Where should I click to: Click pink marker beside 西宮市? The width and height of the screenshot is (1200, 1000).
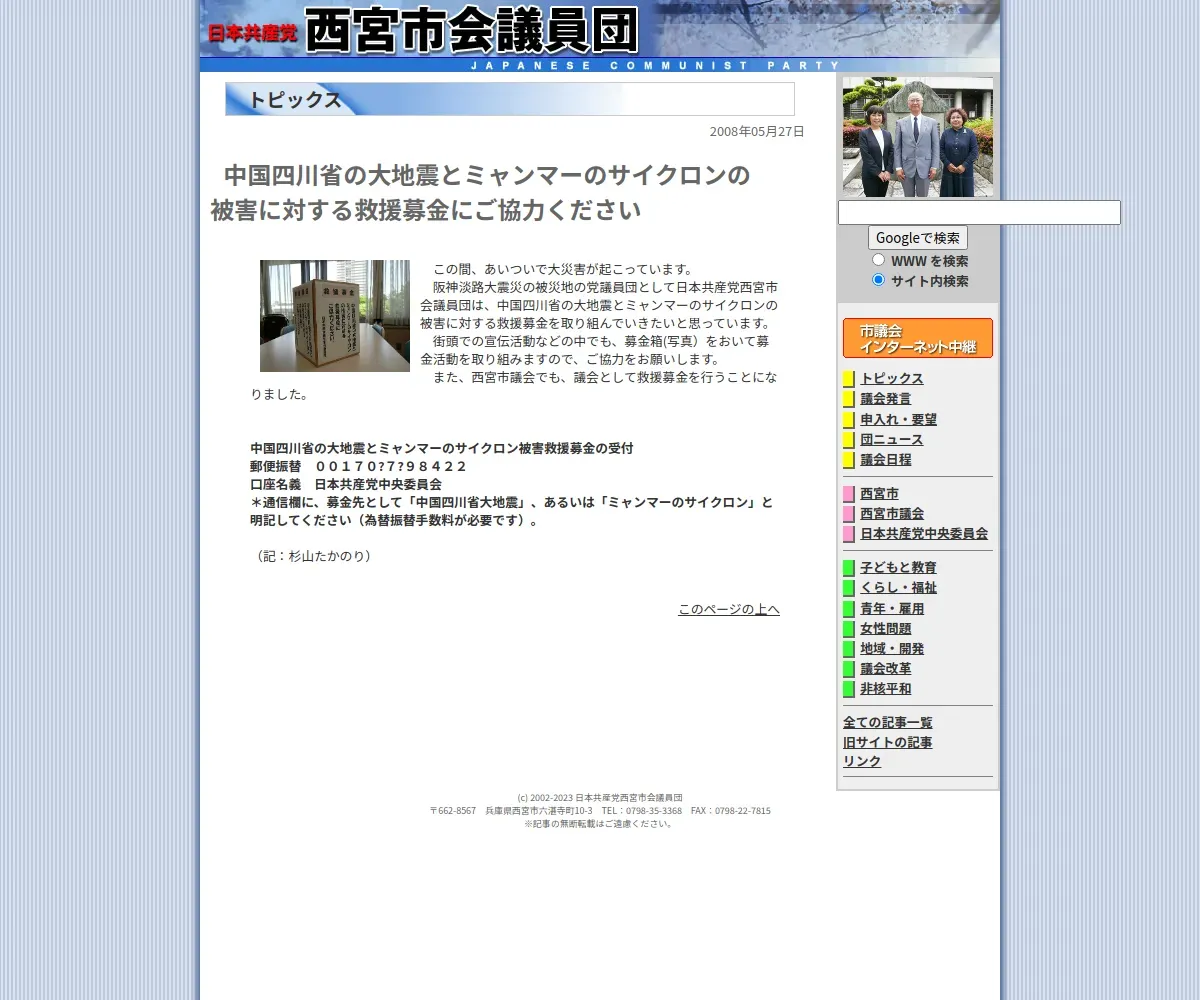[849, 494]
